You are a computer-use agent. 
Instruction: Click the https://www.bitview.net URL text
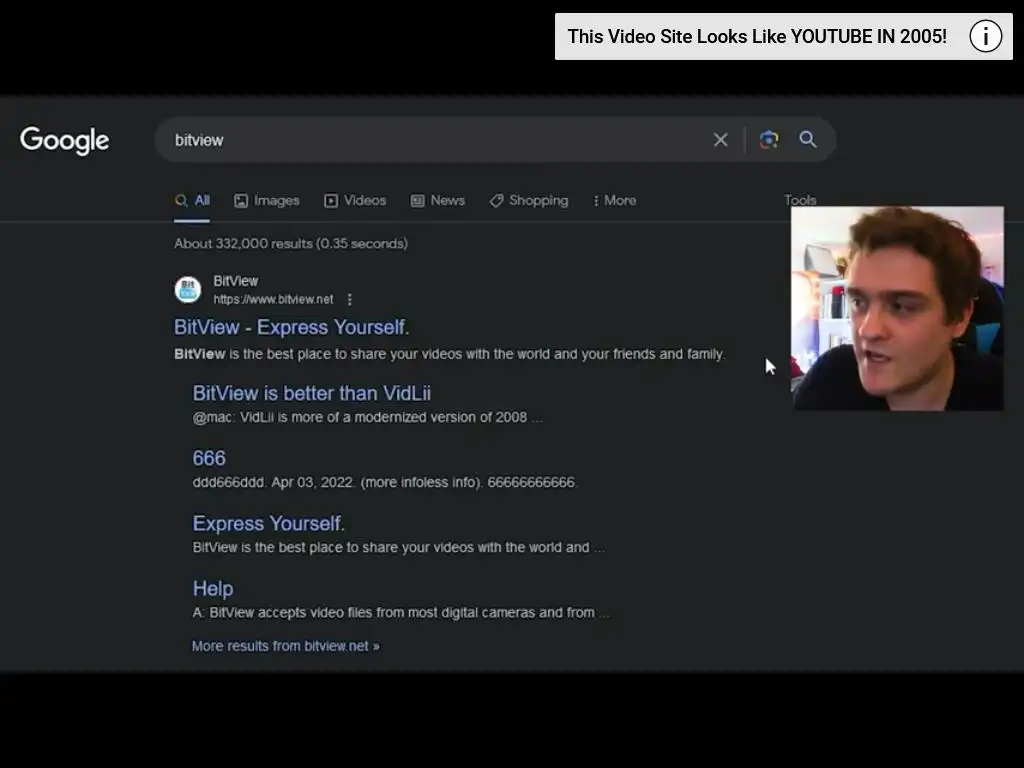tap(273, 299)
